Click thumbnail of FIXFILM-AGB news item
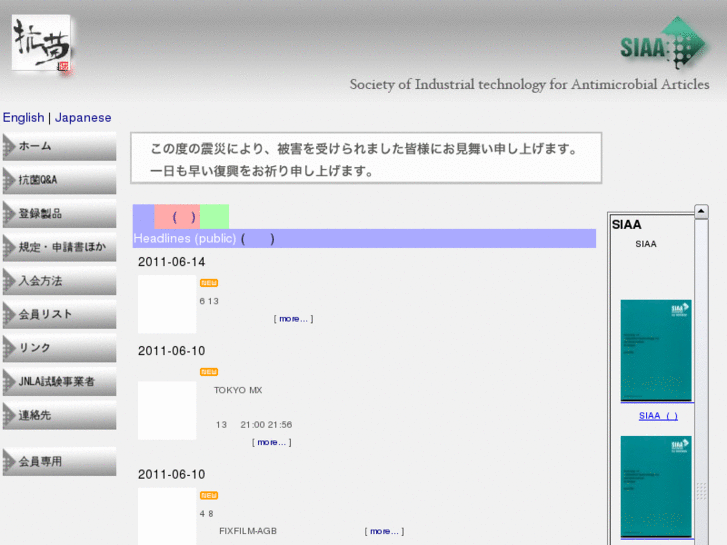 tap(167, 516)
